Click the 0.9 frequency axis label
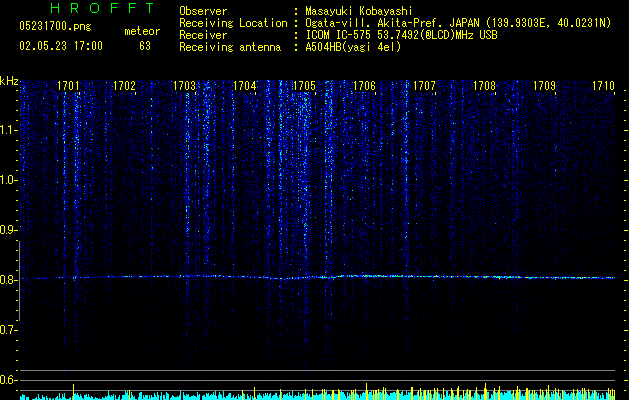The width and height of the screenshot is (629, 400). pos(8,230)
